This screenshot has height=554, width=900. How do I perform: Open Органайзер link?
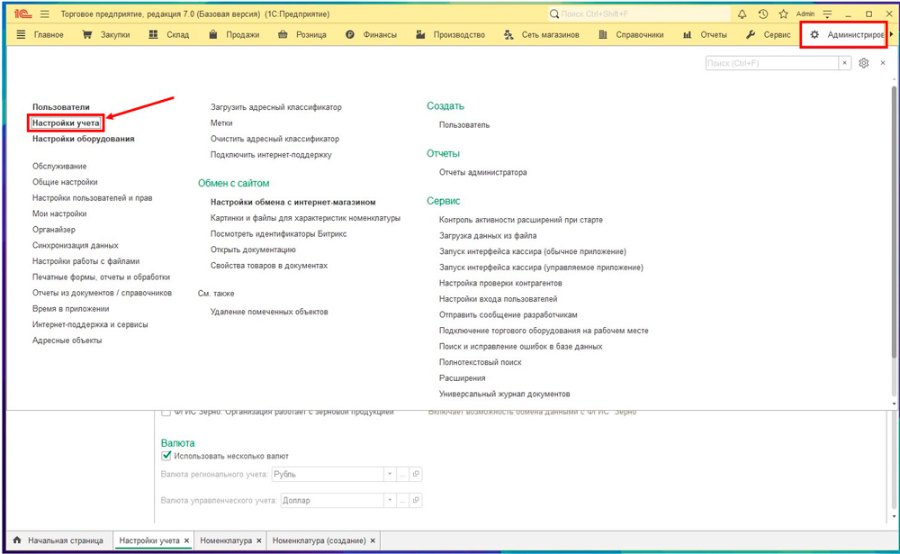tap(53, 230)
